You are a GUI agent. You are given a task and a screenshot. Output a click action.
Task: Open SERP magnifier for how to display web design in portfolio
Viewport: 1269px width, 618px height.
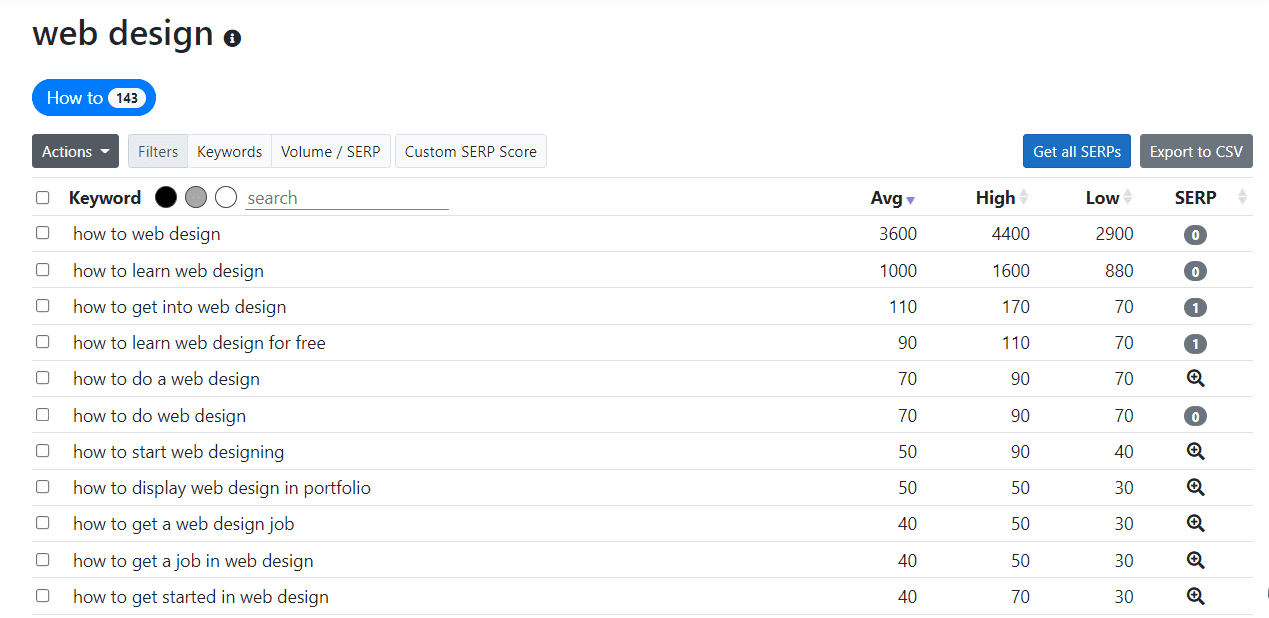tap(1195, 487)
